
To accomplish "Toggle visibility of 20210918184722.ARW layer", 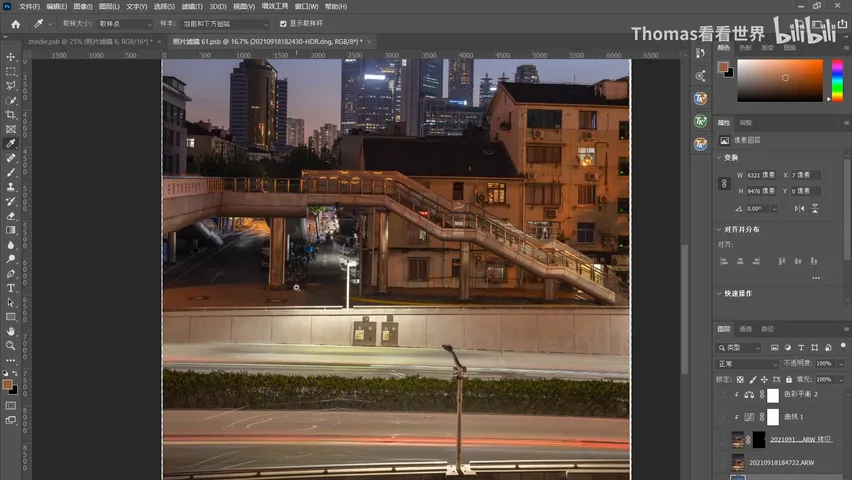I will pos(721,463).
